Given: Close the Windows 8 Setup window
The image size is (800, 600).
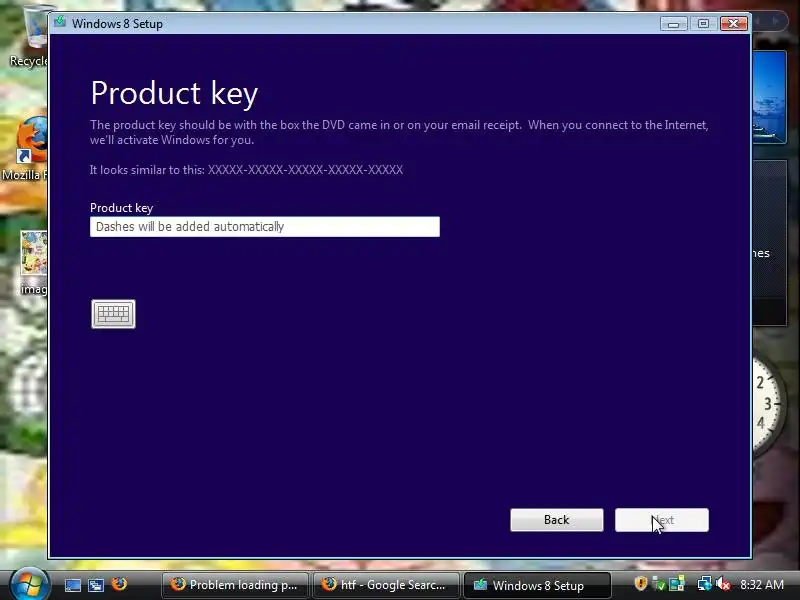Looking at the screenshot, I should (734, 24).
